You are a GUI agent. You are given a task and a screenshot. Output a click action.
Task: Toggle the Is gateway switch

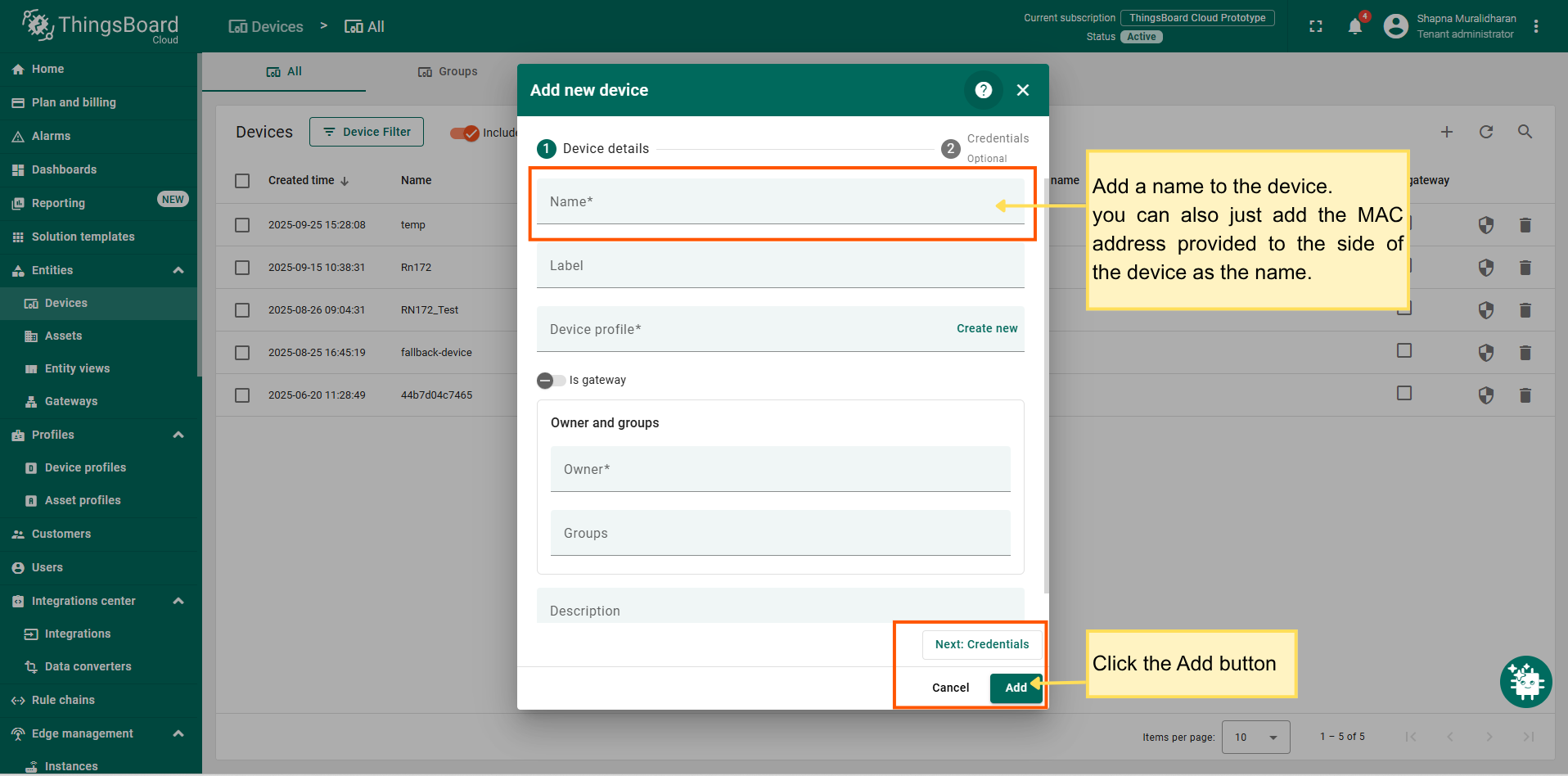[x=551, y=381]
